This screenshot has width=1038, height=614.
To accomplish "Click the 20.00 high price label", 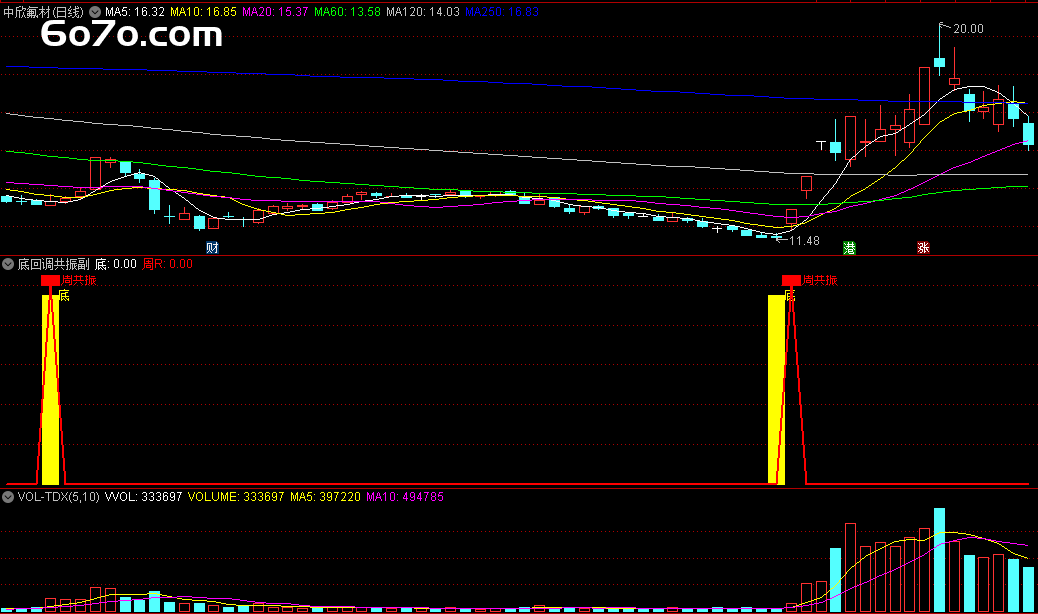I will (968, 29).
